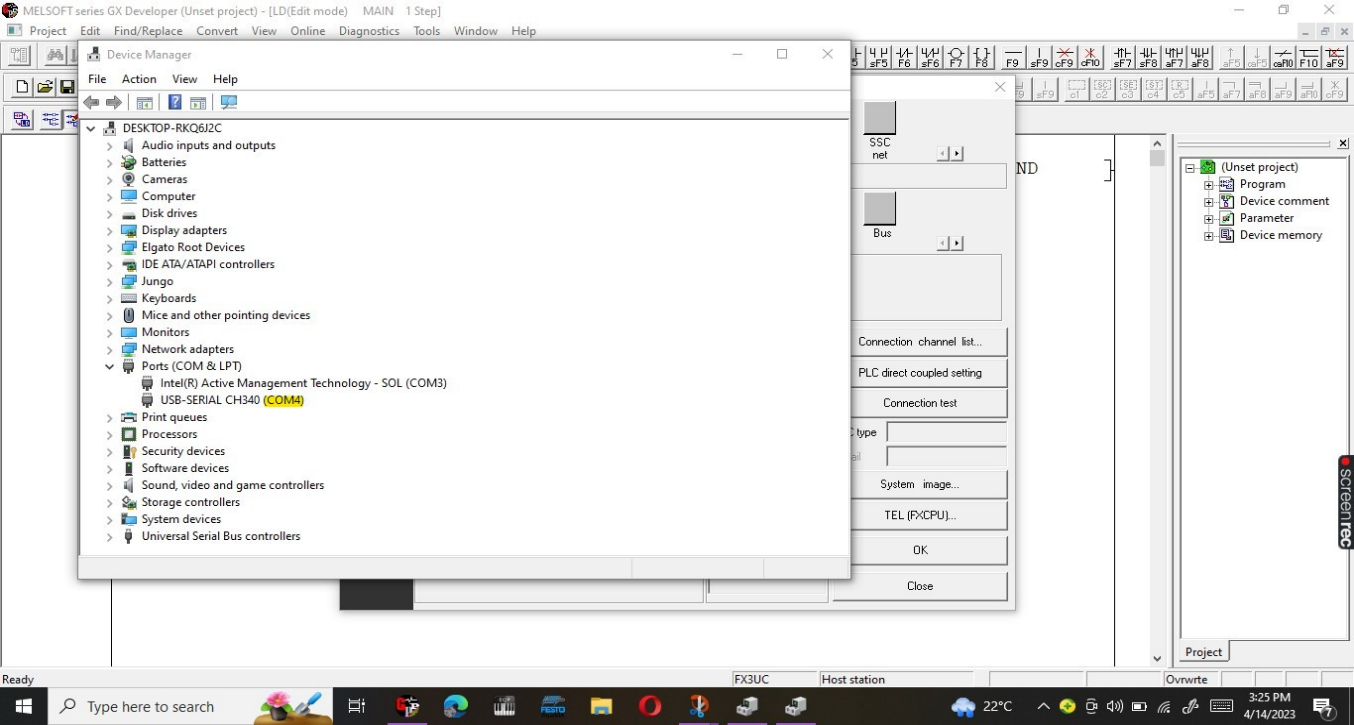Click Scan for hardware changes icon
This screenshot has height=725, width=1354.
pyautogui.click(x=229, y=102)
